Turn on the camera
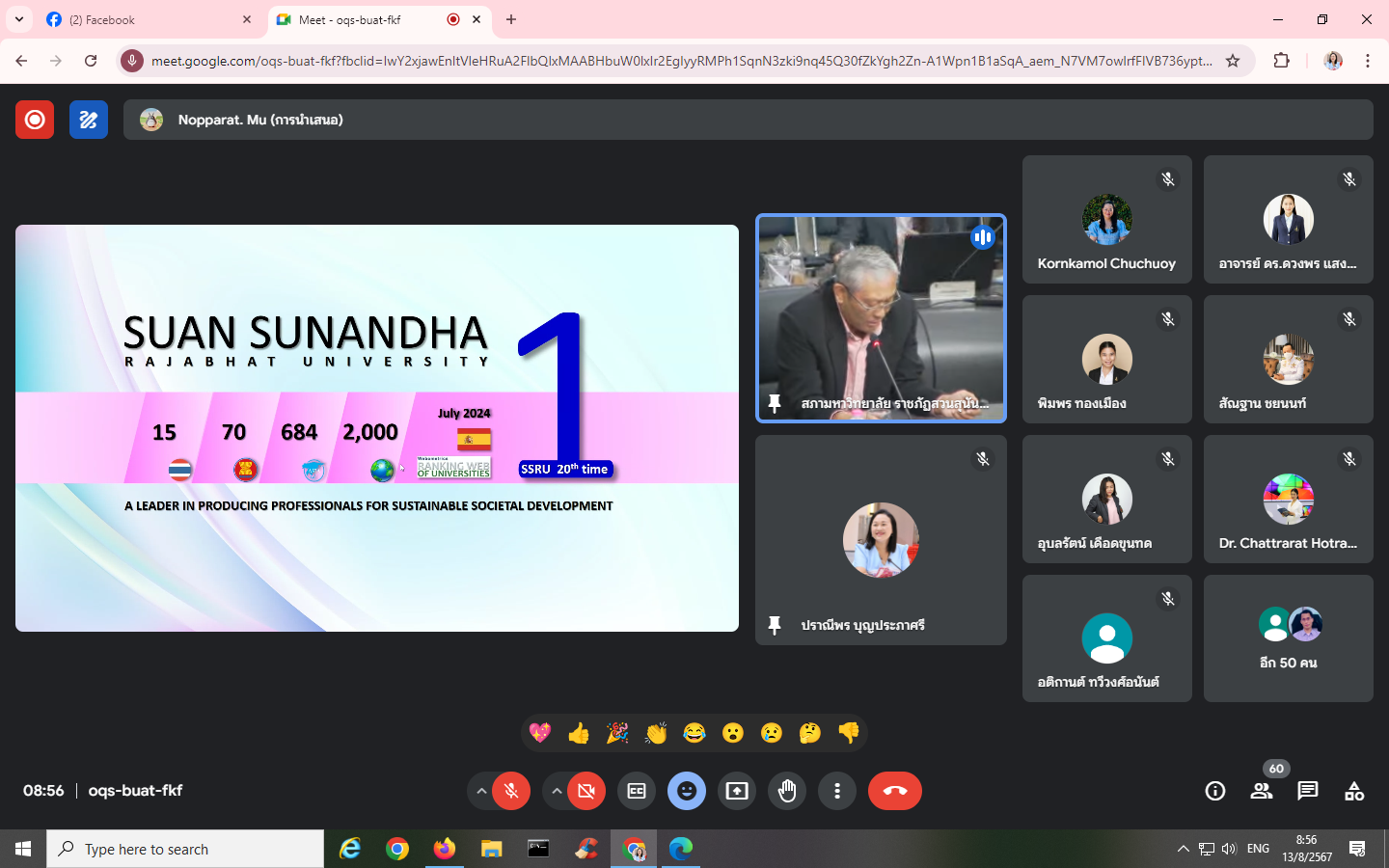The height and width of the screenshot is (868, 1389). 586,791
